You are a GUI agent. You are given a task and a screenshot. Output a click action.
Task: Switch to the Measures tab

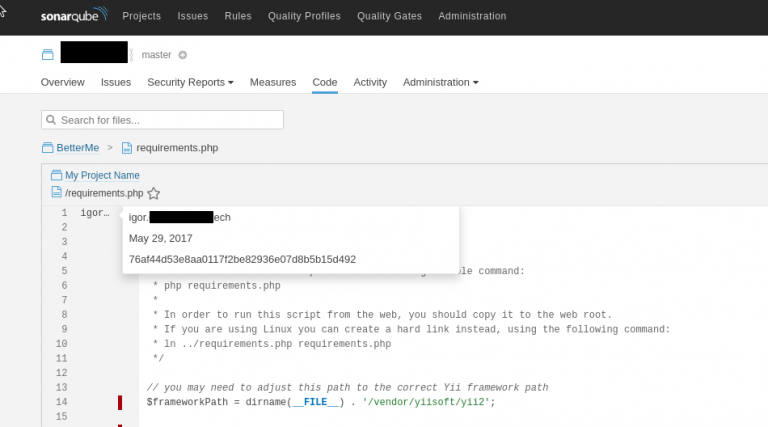pyautogui.click(x=272, y=82)
